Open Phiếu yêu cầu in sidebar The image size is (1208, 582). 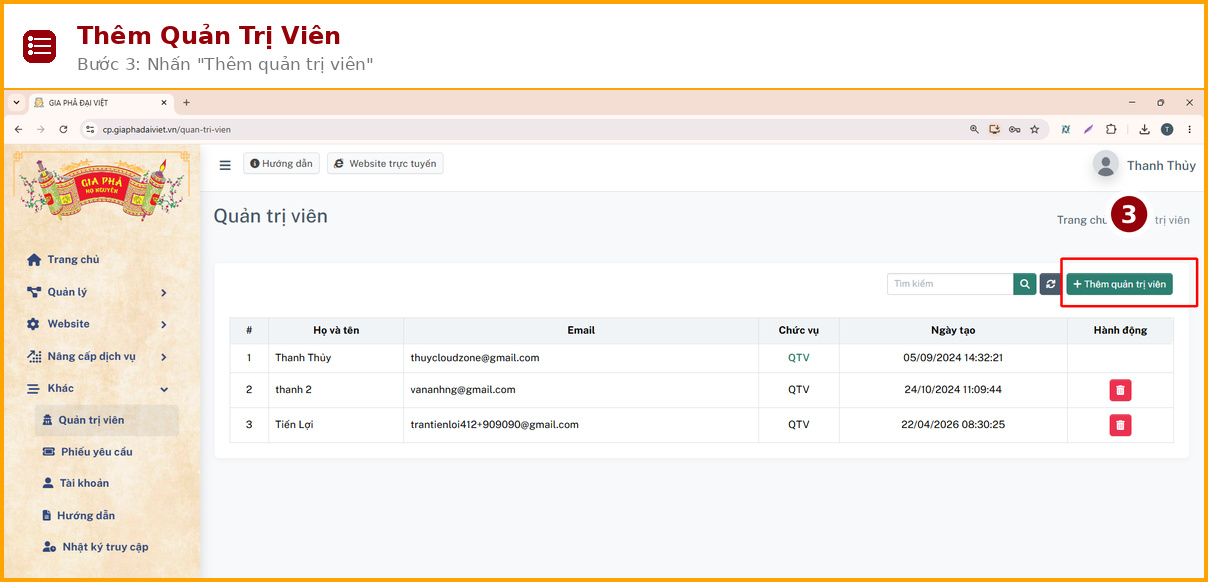96,452
